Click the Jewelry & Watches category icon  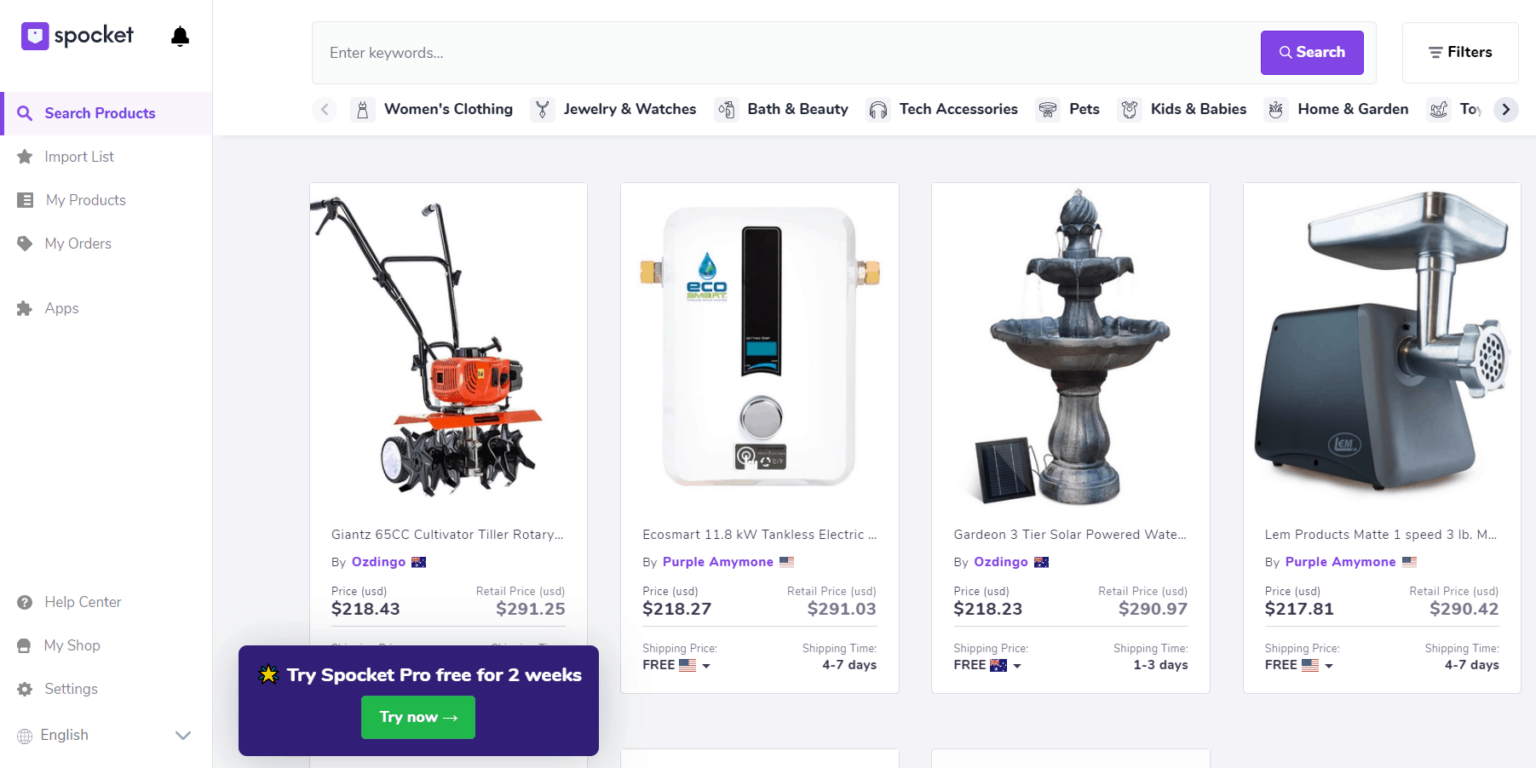(x=541, y=109)
